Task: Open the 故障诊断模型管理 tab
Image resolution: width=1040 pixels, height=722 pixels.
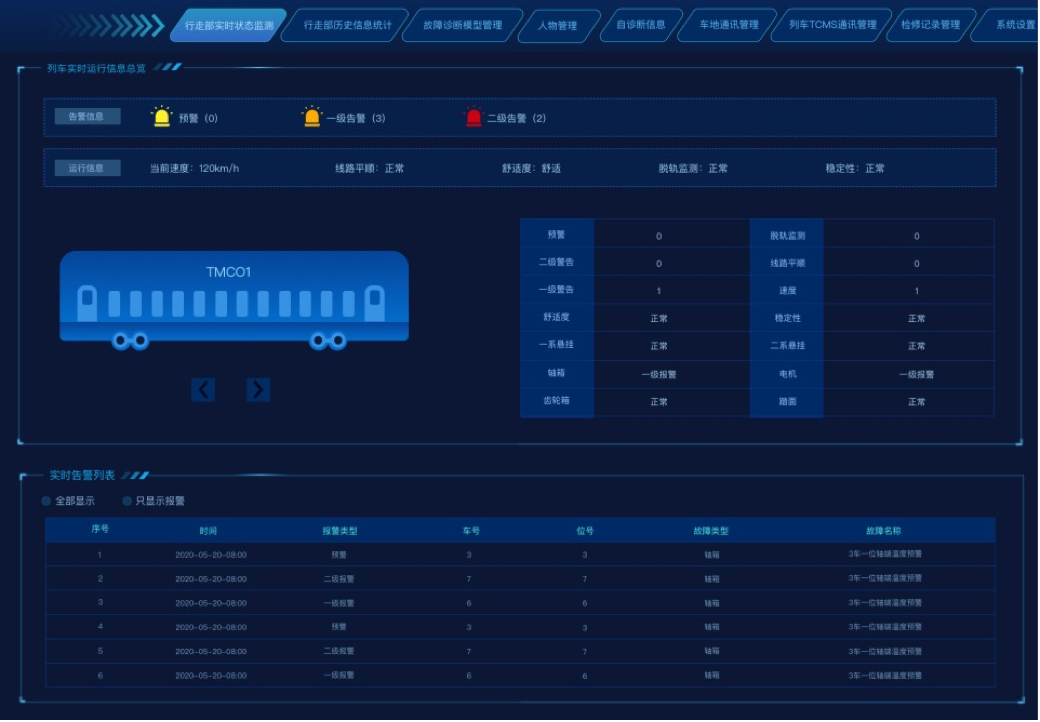Action: pyautogui.click(x=462, y=25)
